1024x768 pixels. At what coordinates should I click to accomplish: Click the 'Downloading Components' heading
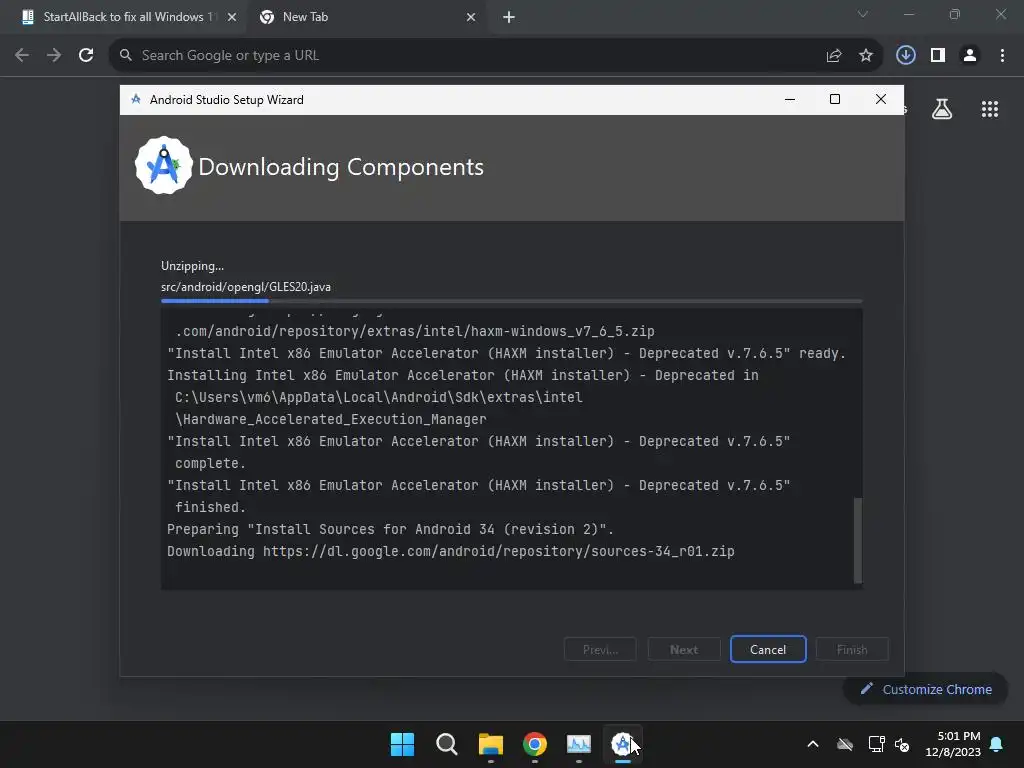(341, 167)
